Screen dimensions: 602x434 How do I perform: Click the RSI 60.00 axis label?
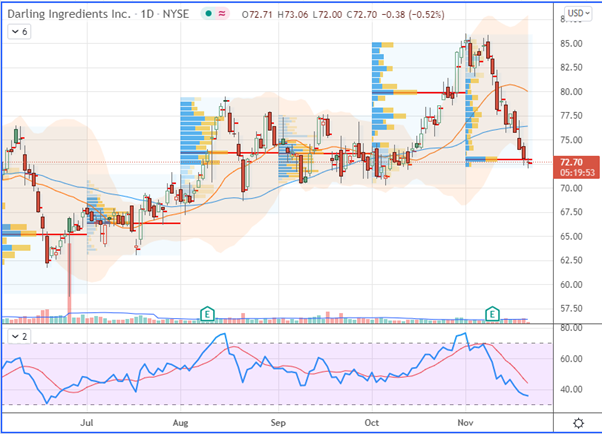pos(571,359)
